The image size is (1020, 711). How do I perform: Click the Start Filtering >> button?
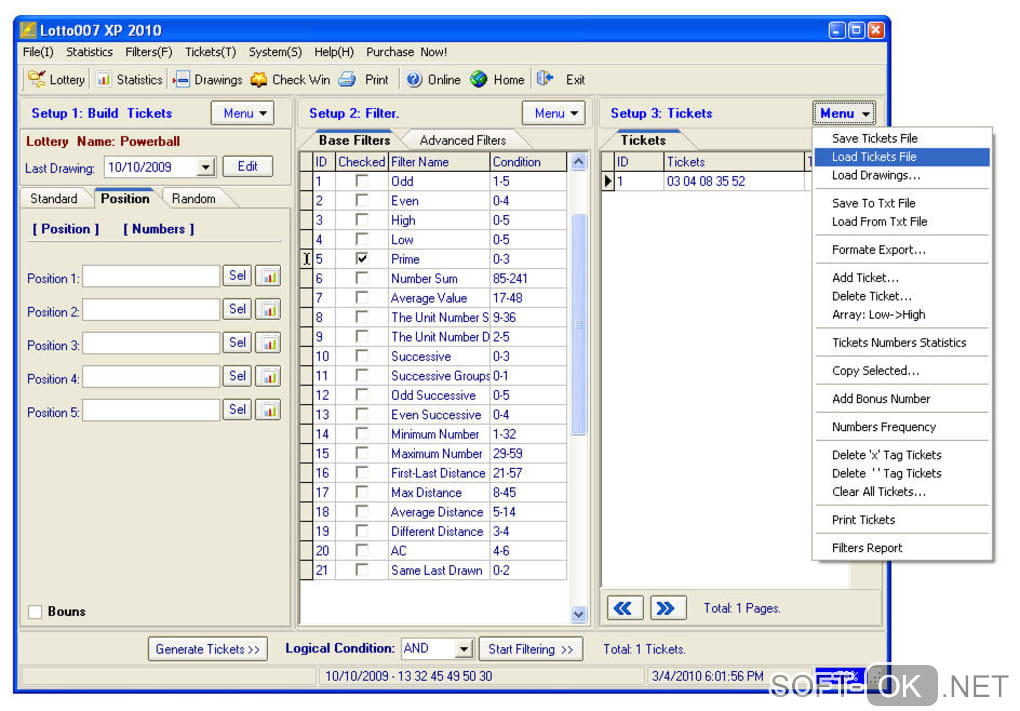(x=531, y=649)
